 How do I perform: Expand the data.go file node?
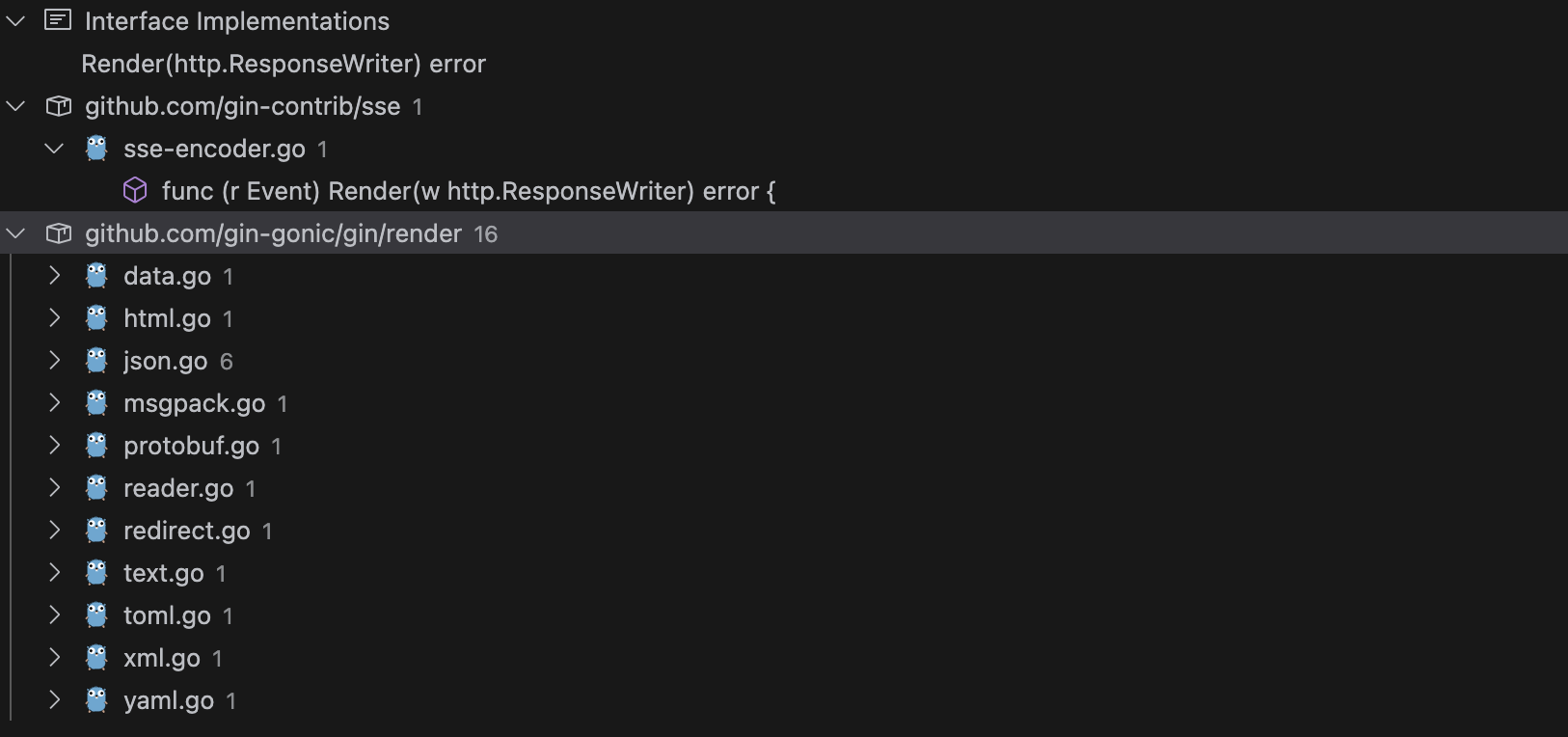pos(55,276)
